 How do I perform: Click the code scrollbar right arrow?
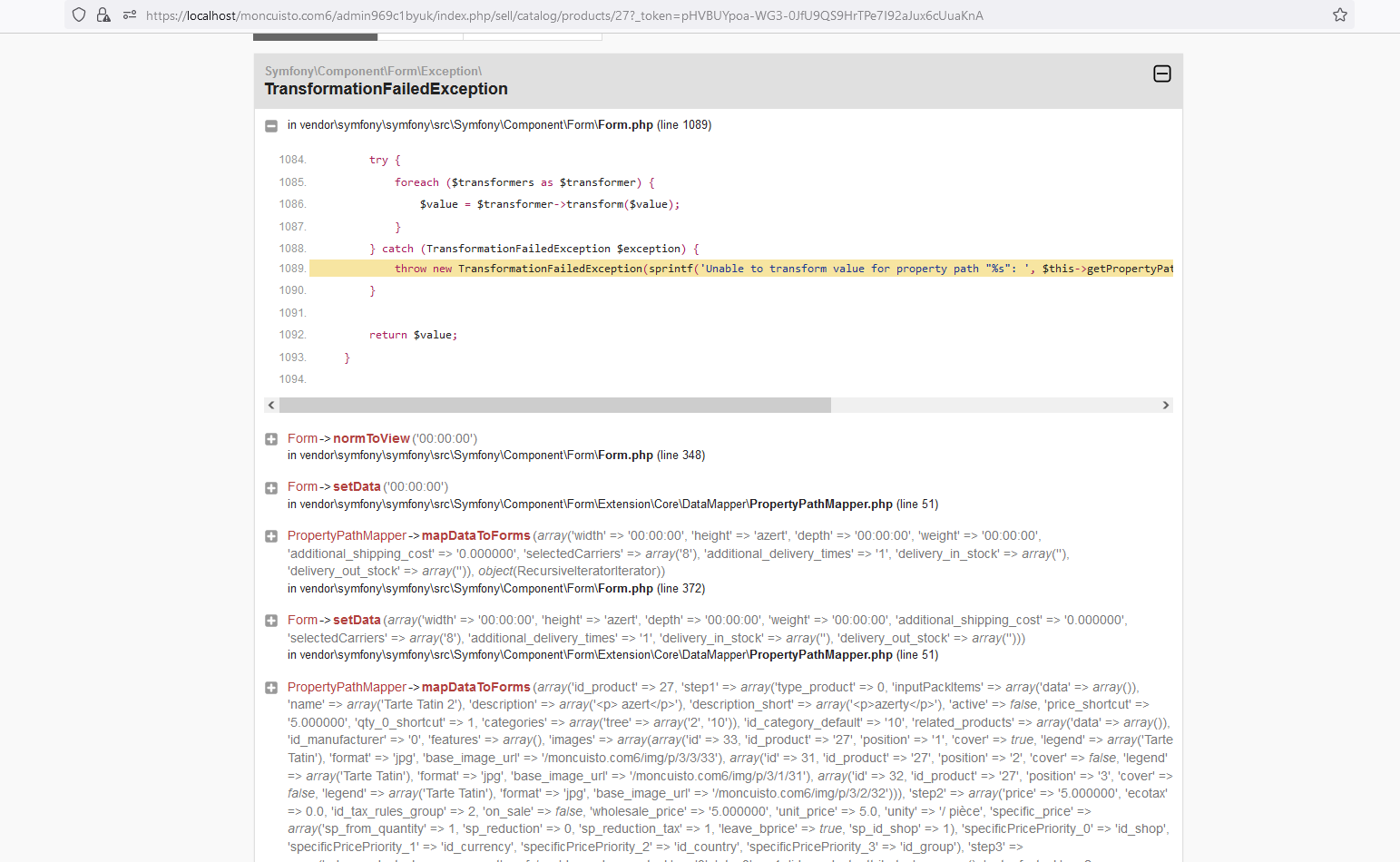1166,405
